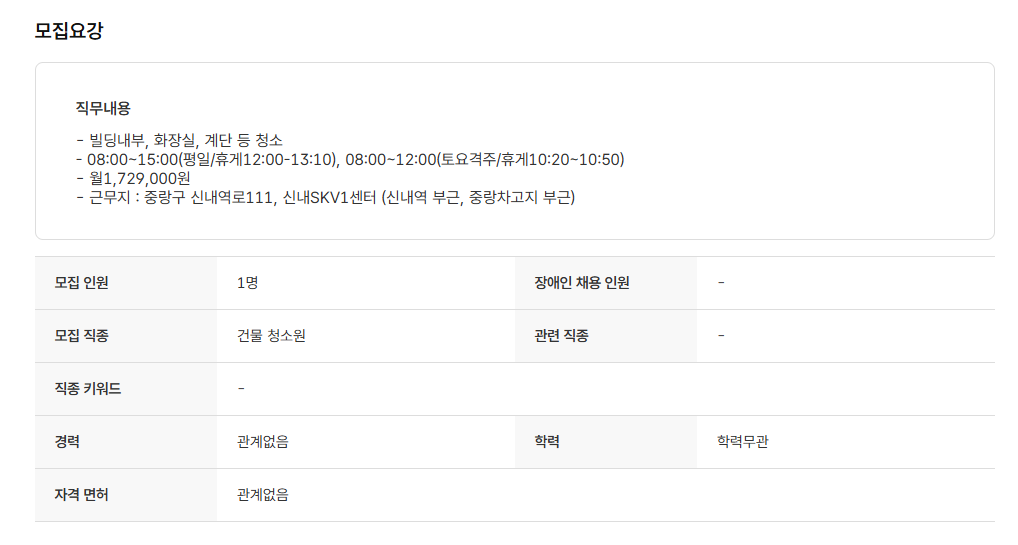Click the 자격 면허 label cell
The width and height of the screenshot is (1018, 545).
82,495
